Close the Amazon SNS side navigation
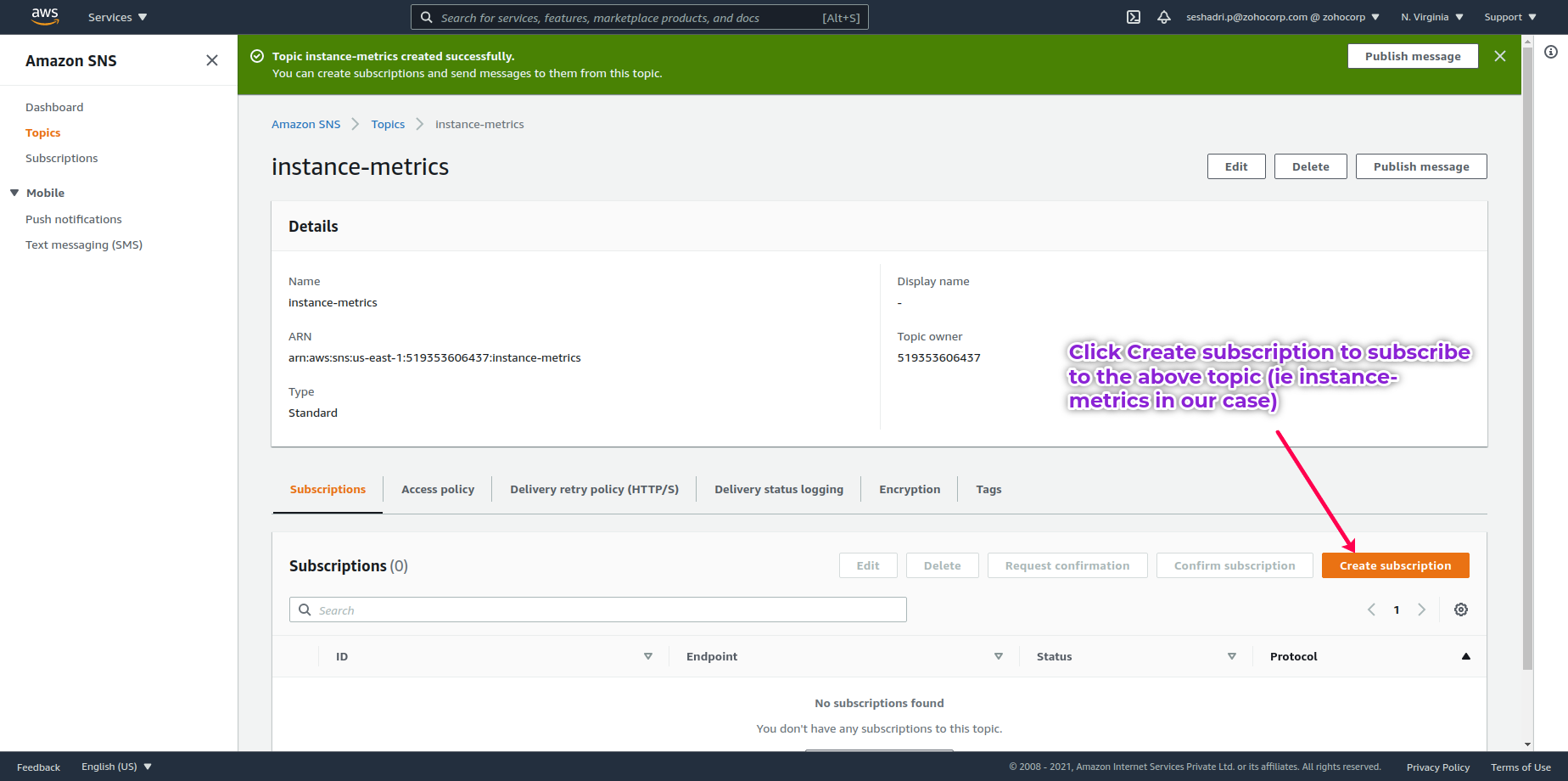This screenshot has width=1568, height=781. point(212,60)
